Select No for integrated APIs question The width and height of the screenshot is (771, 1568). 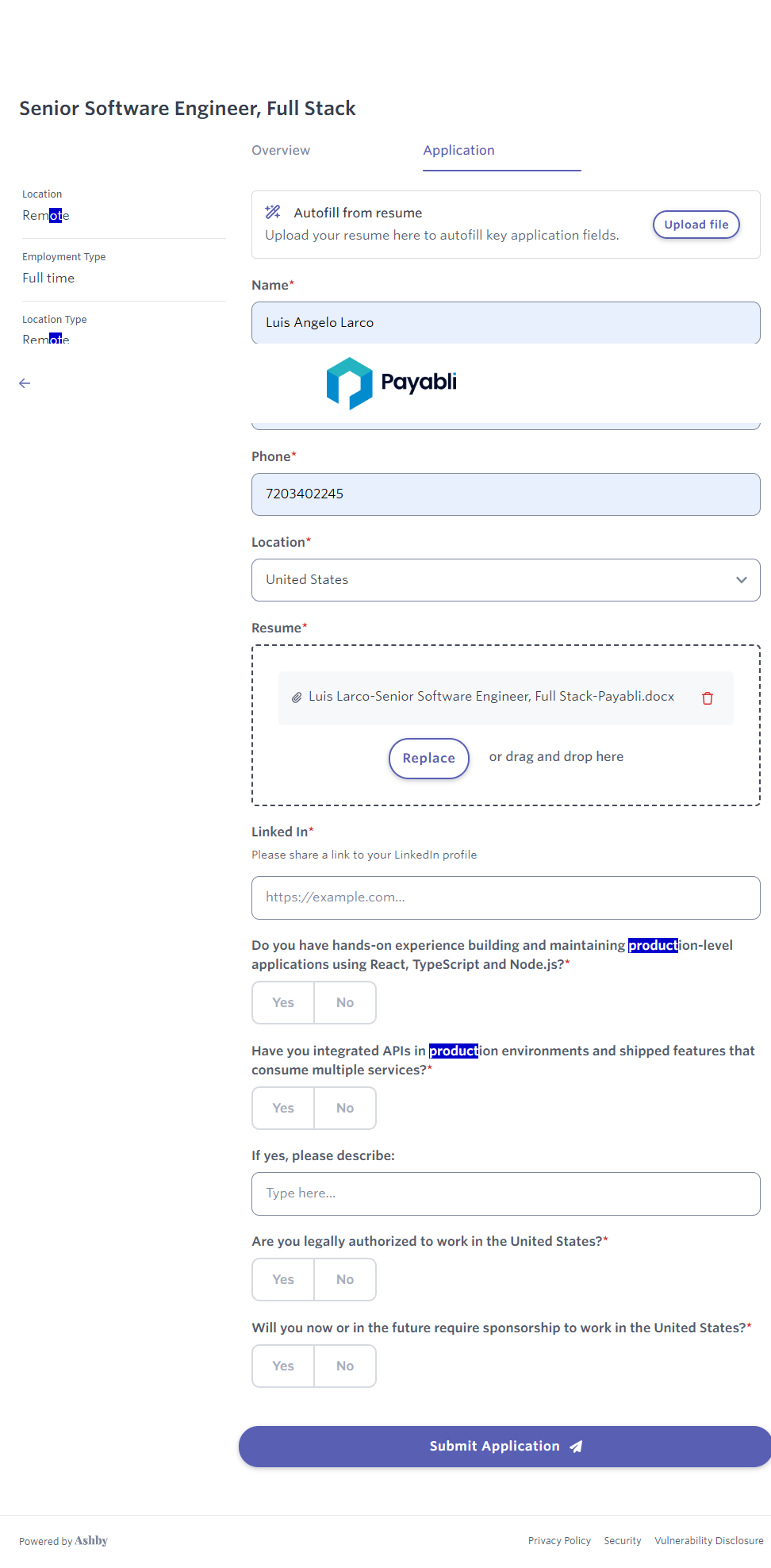pyautogui.click(x=345, y=1109)
